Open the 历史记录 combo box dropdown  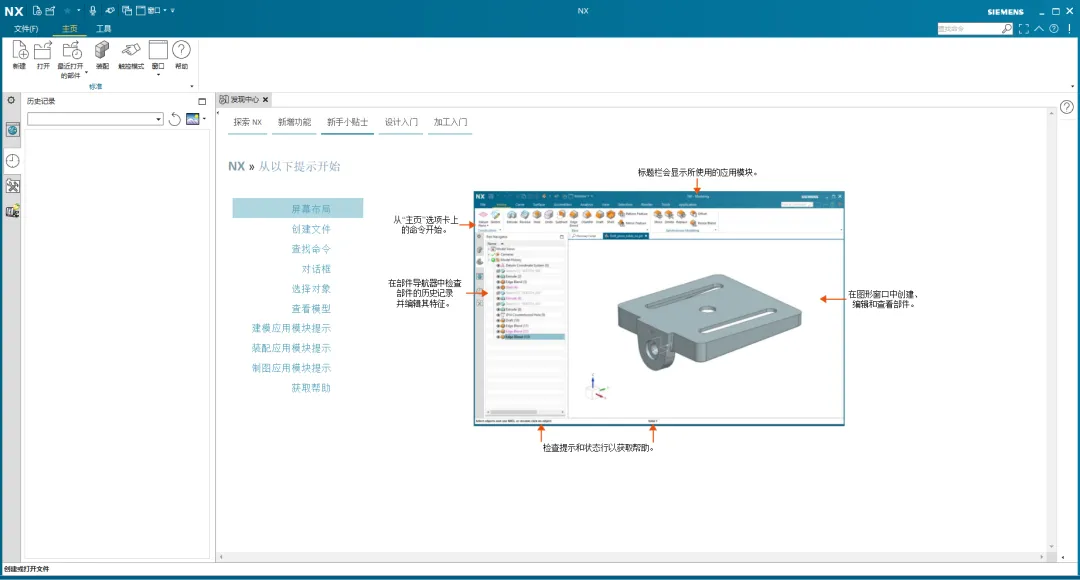point(158,119)
